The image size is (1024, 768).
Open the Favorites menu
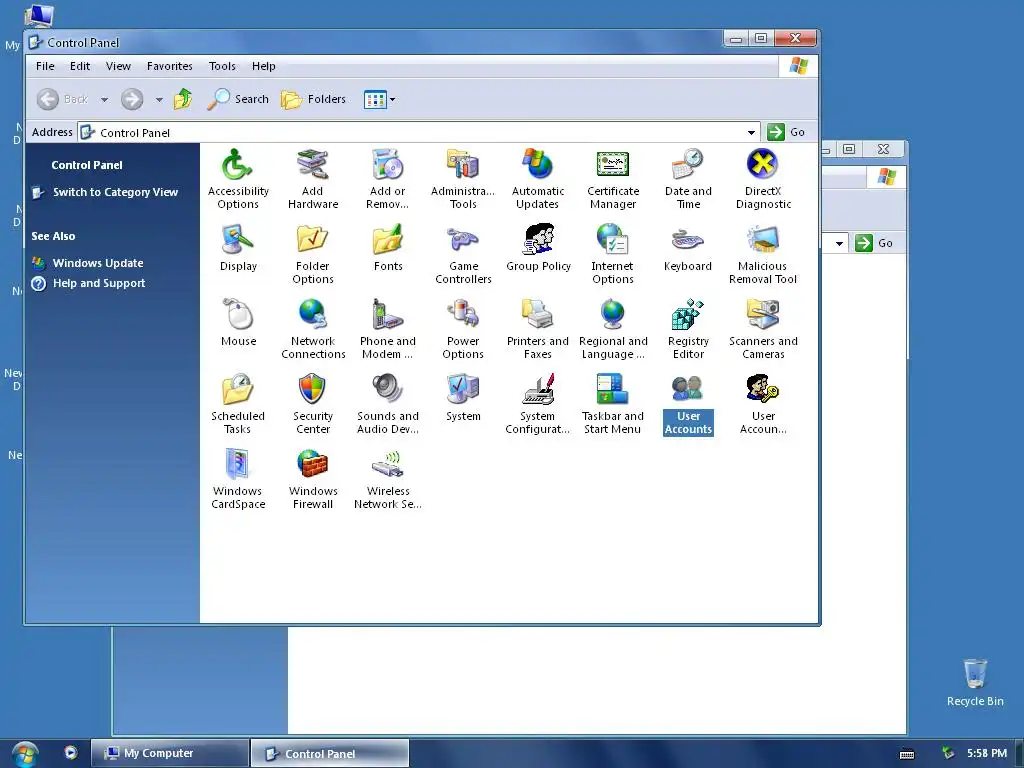tap(170, 66)
